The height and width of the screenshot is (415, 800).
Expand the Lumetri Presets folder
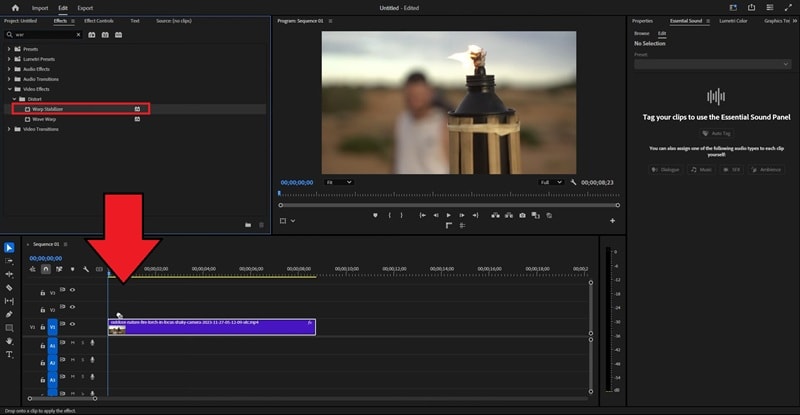tap(9, 59)
